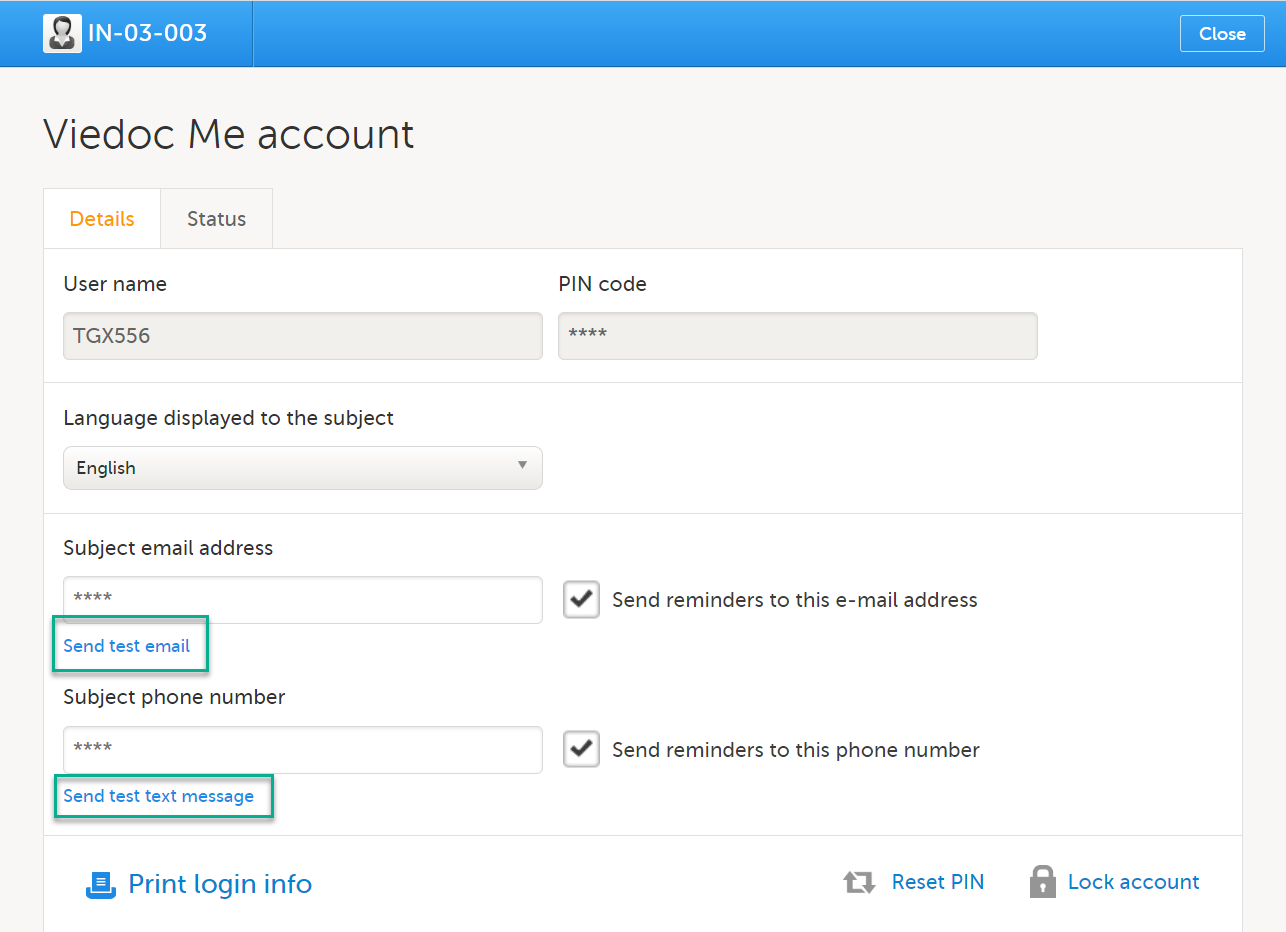Click the Reset PIN arrows icon
The image size is (1286, 932).
point(859,882)
